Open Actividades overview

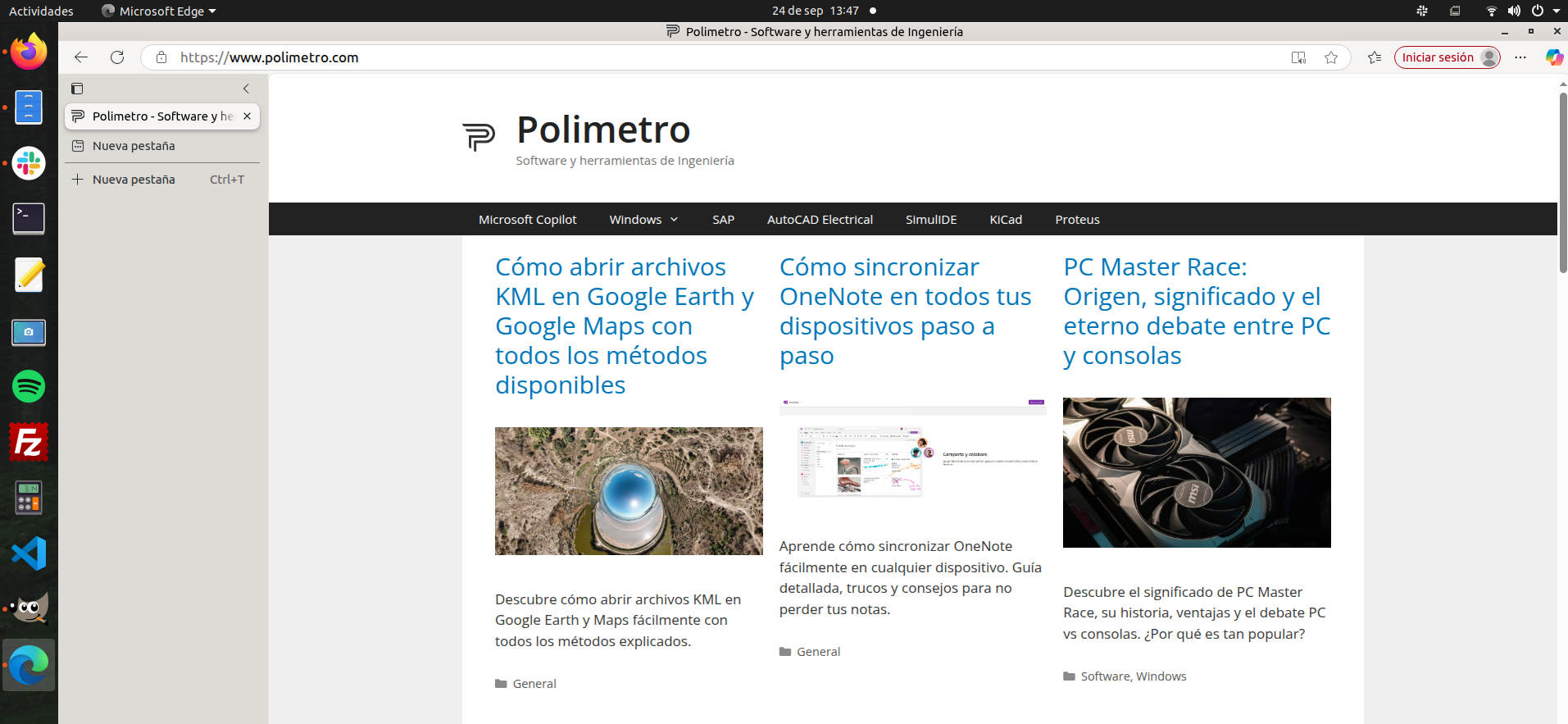pos(41,11)
